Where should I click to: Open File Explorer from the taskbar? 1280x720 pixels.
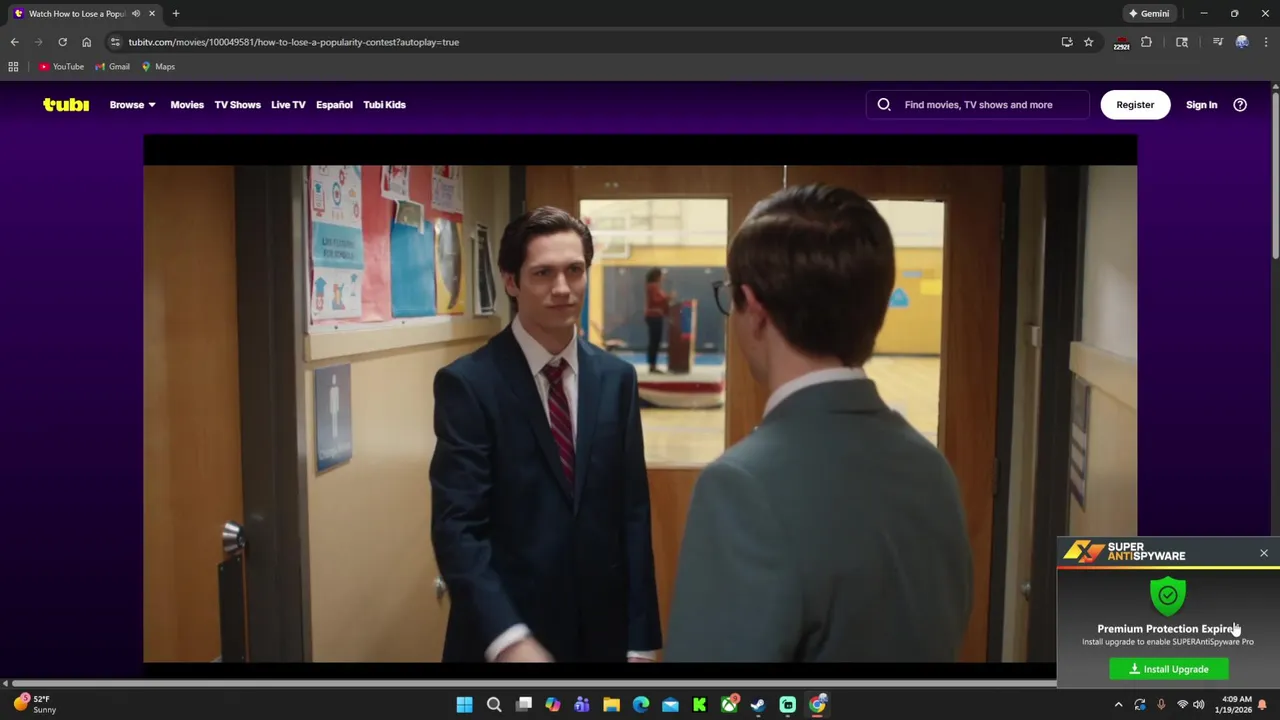coord(611,705)
